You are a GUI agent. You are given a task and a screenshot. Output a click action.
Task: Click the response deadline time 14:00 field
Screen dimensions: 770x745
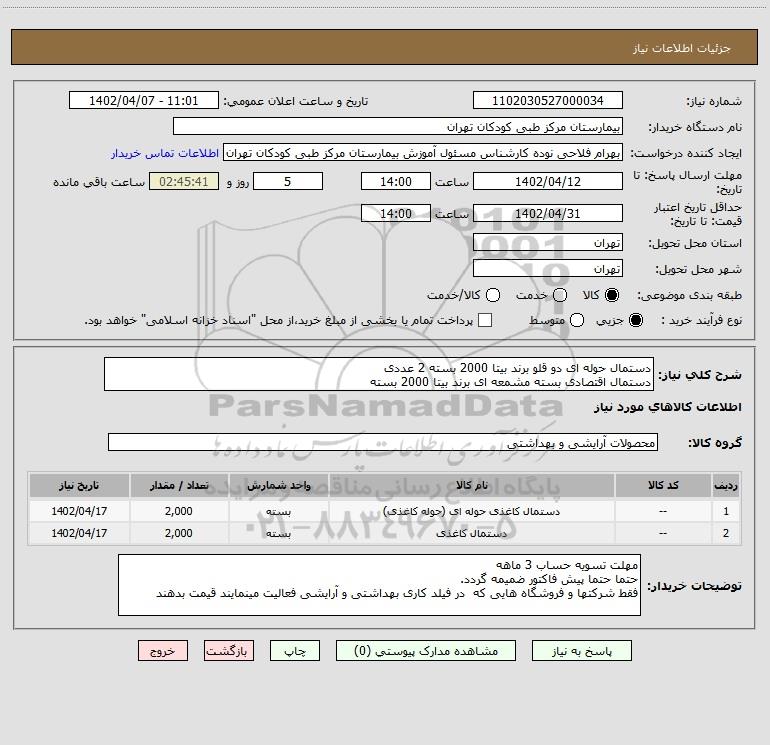point(396,181)
